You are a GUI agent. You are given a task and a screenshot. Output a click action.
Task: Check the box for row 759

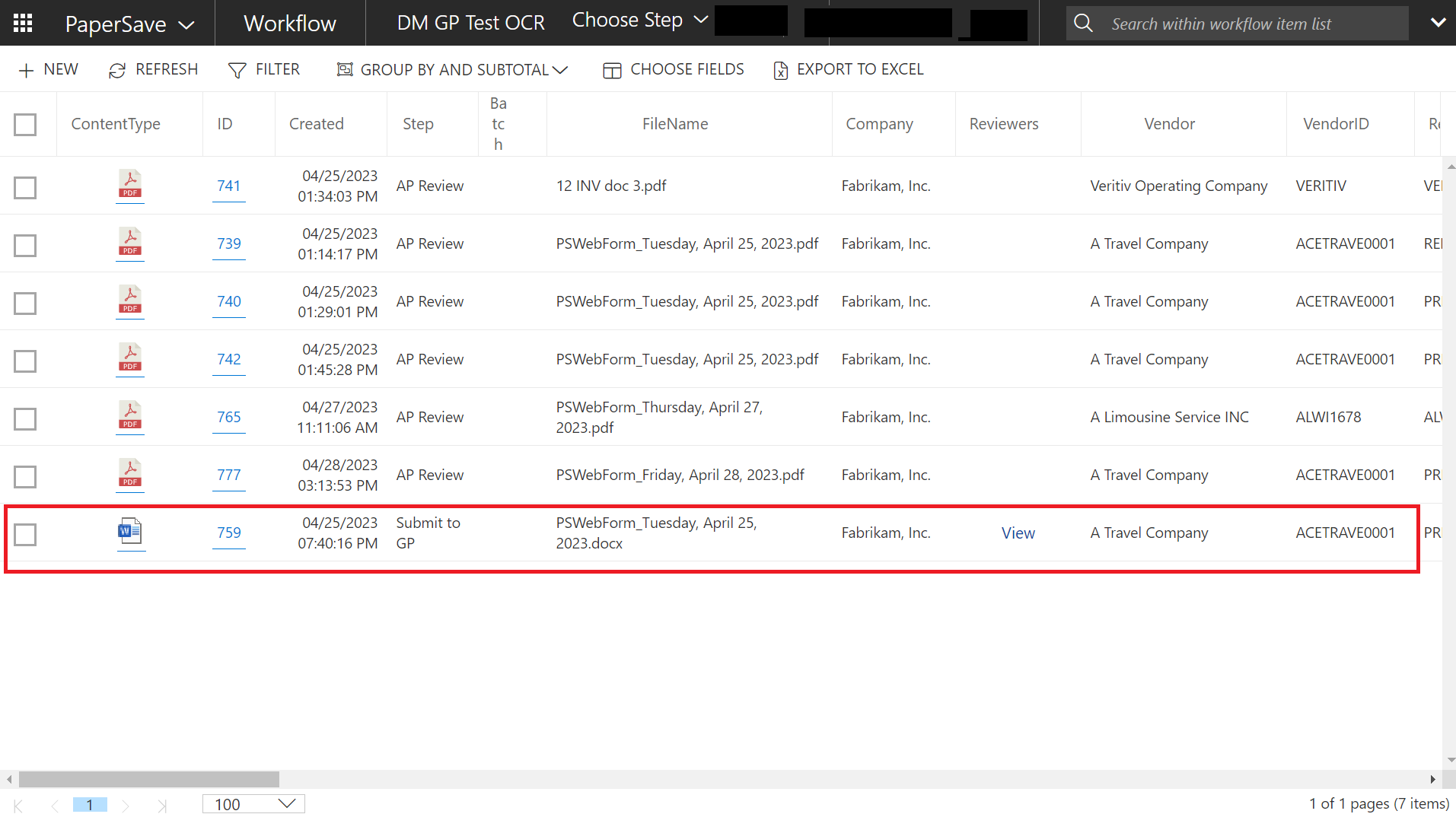[25, 535]
